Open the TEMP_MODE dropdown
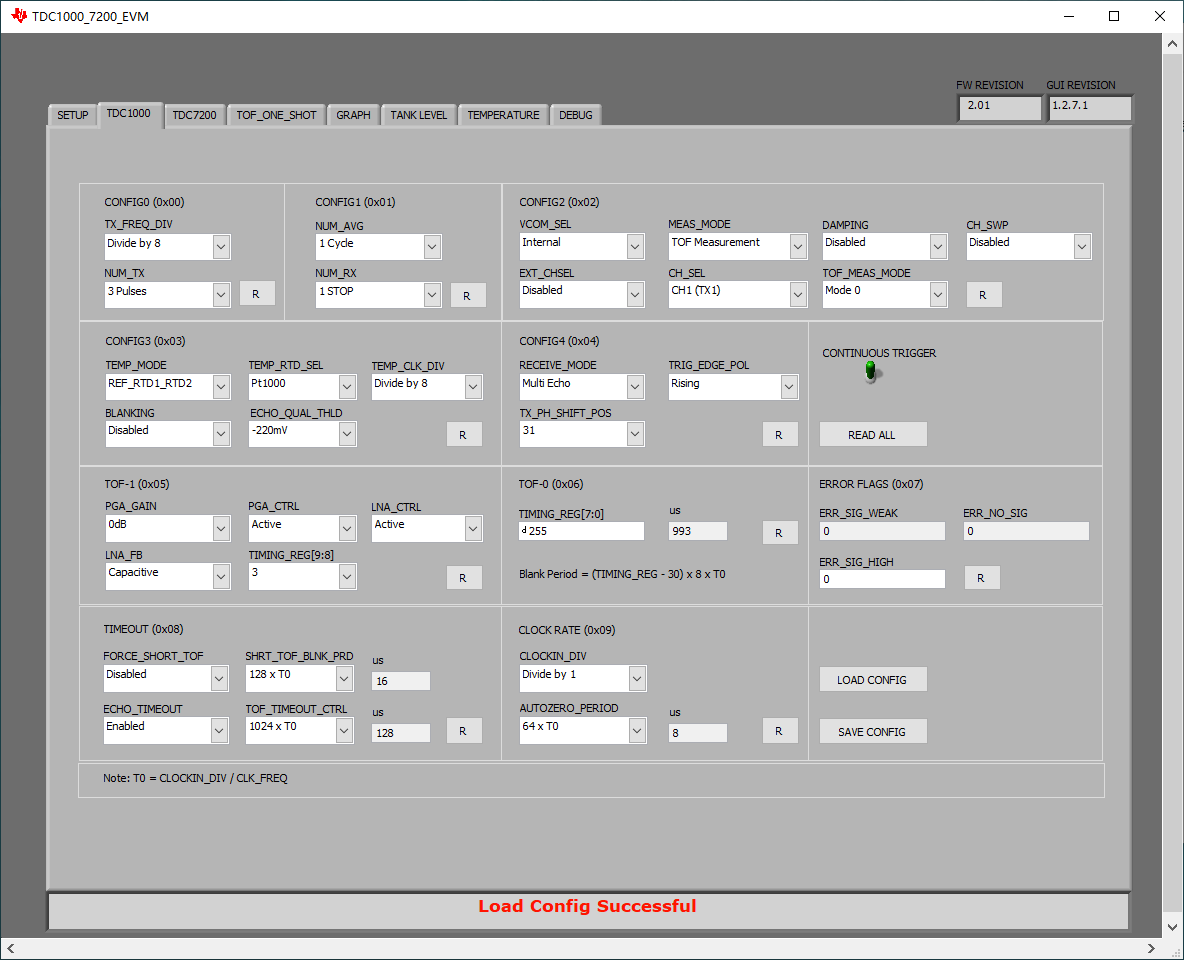 coord(168,387)
